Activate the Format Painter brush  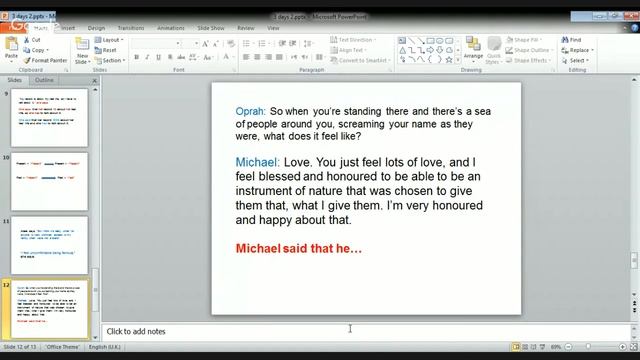[45, 60]
